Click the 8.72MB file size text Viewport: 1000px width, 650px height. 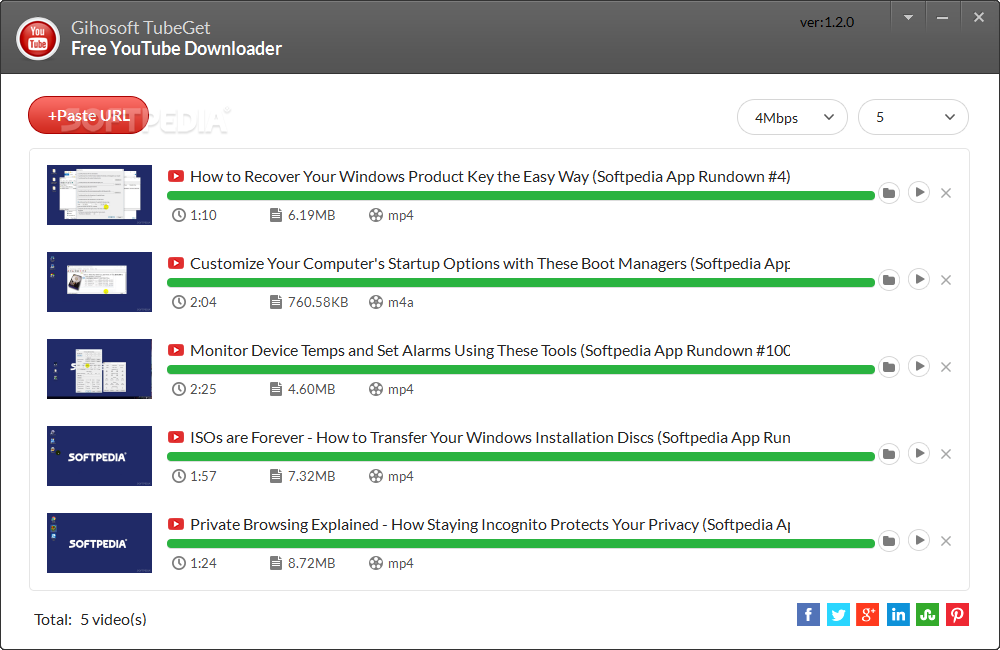click(x=311, y=563)
